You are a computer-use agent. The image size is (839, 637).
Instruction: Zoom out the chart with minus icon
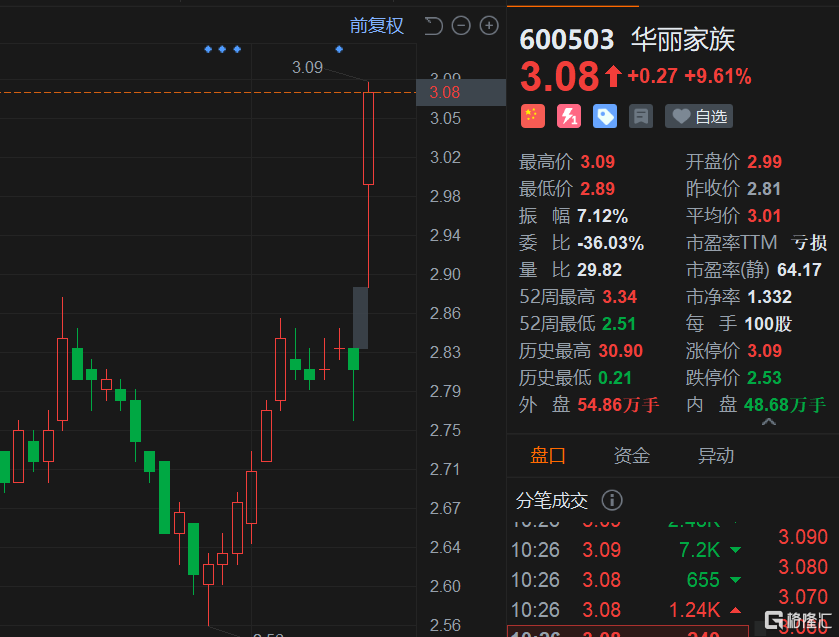click(x=461, y=26)
